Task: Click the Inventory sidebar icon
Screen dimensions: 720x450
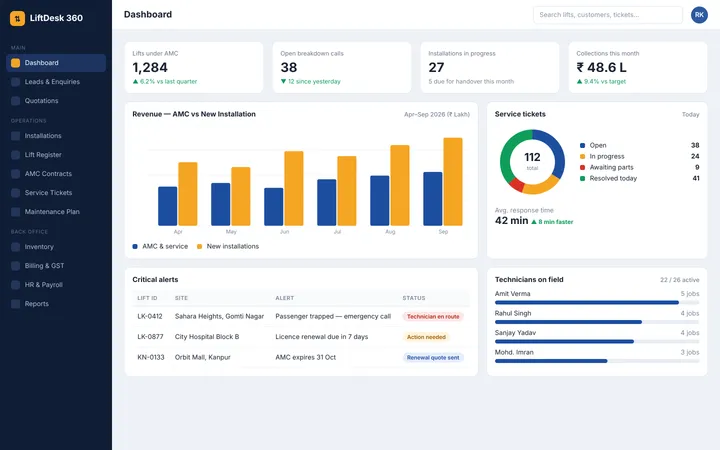Action: [x=15, y=247]
